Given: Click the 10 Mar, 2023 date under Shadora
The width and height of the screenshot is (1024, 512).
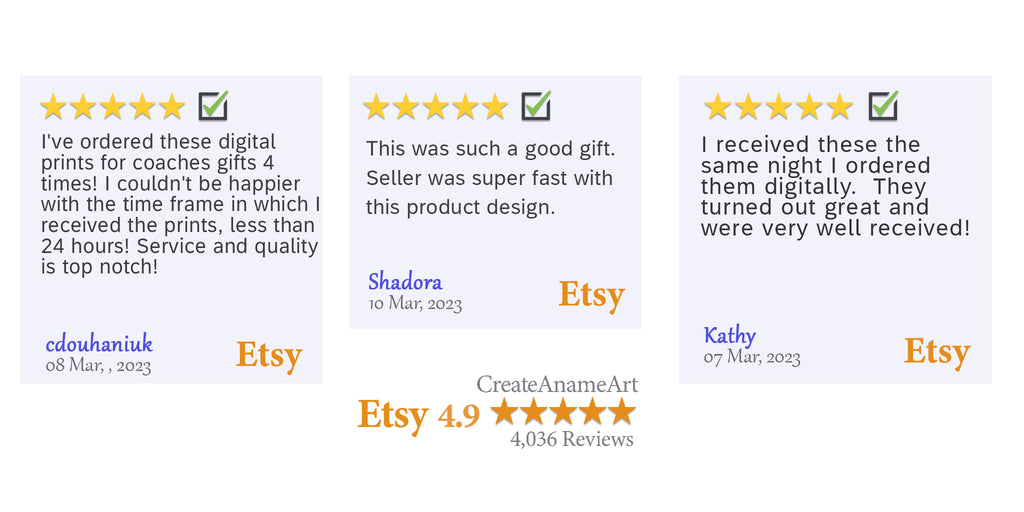Looking at the screenshot, I should (x=415, y=304).
